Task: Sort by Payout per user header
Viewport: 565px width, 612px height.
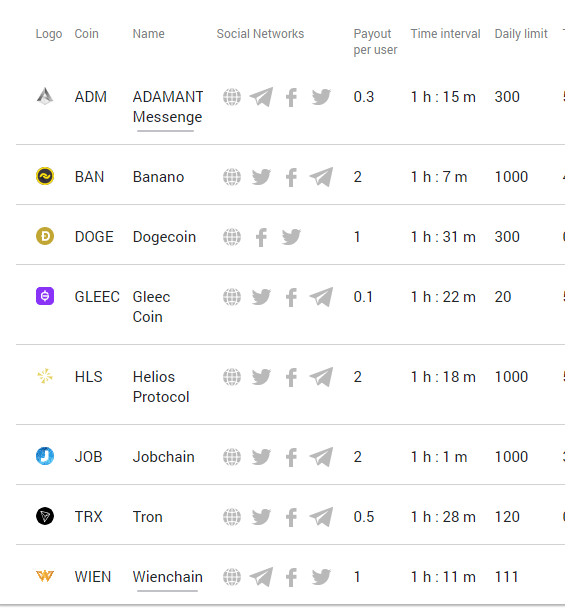Action: [375, 42]
